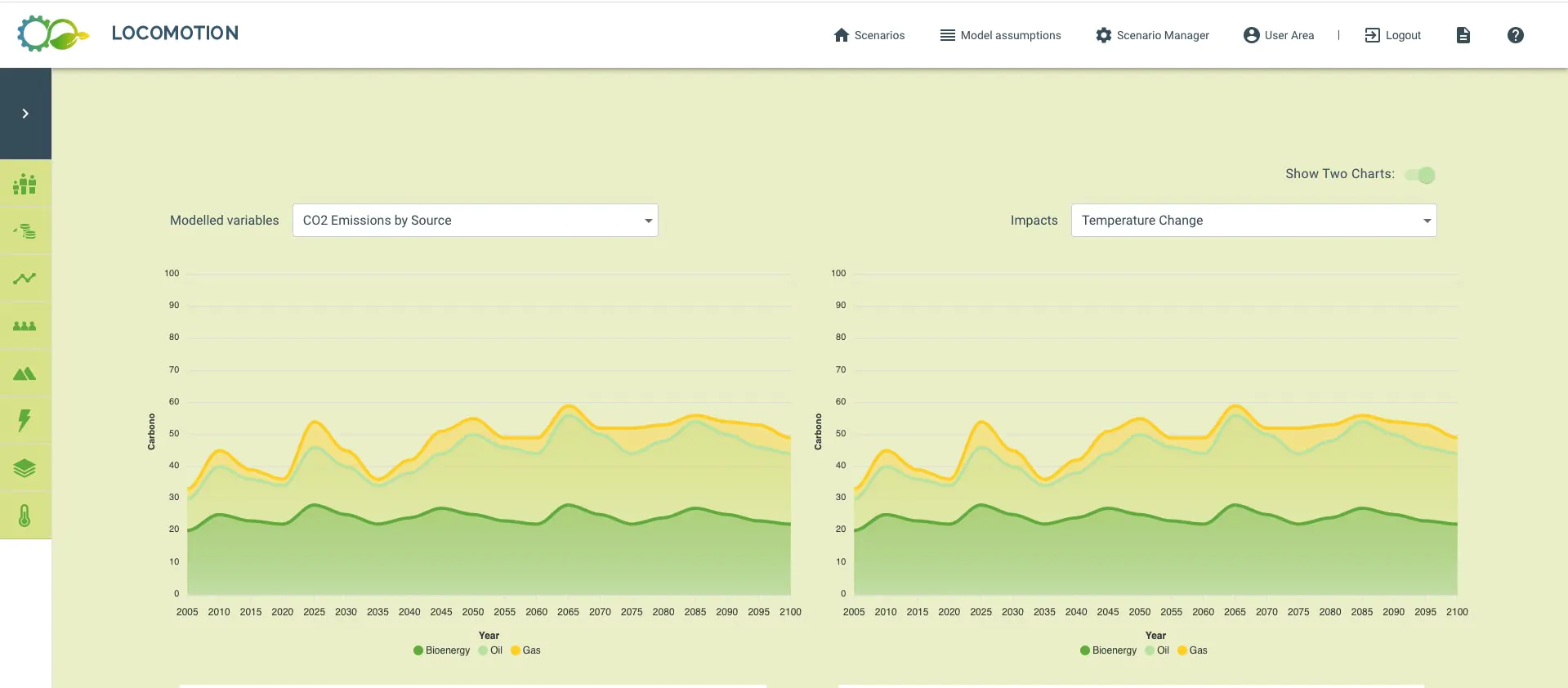Click the Logout button

pos(1393,35)
